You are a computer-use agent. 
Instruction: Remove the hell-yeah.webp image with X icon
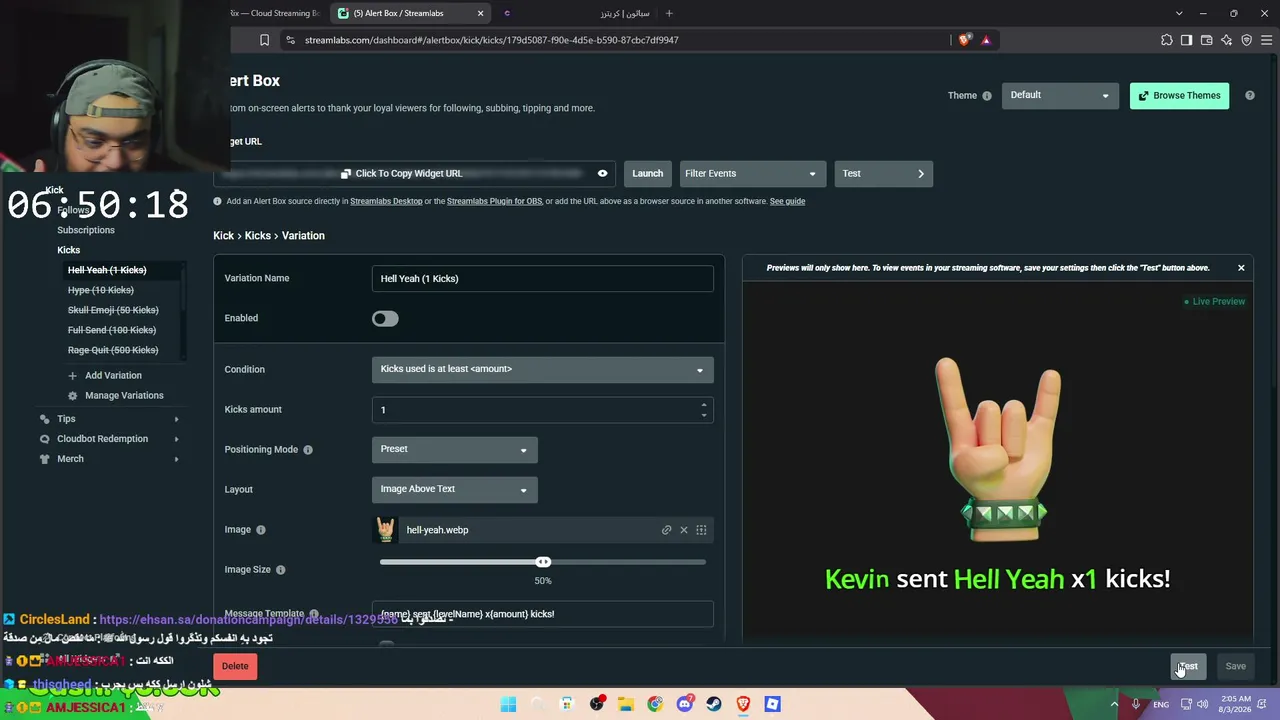[684, 530]
